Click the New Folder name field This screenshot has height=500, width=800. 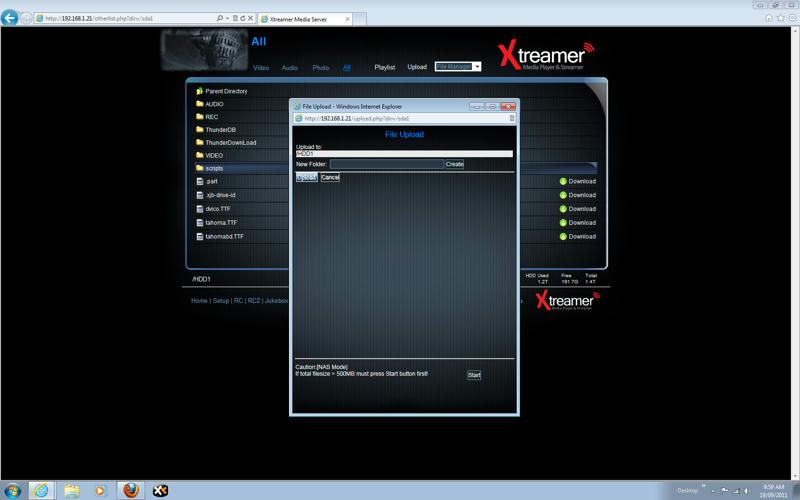tap(387, 164)
